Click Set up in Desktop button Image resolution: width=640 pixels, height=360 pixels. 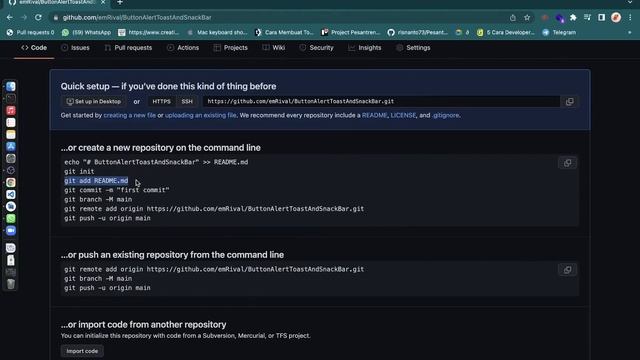click(94, 102)
